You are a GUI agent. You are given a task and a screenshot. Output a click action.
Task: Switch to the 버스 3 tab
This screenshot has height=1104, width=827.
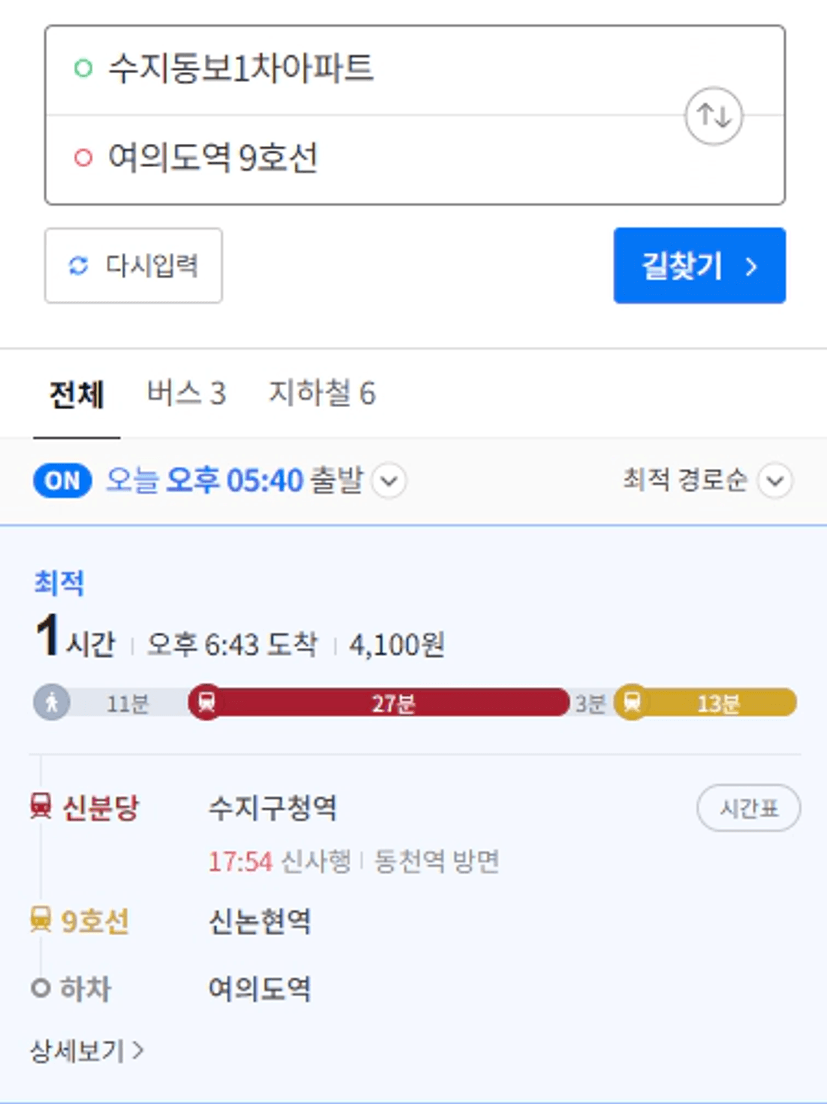186,394
